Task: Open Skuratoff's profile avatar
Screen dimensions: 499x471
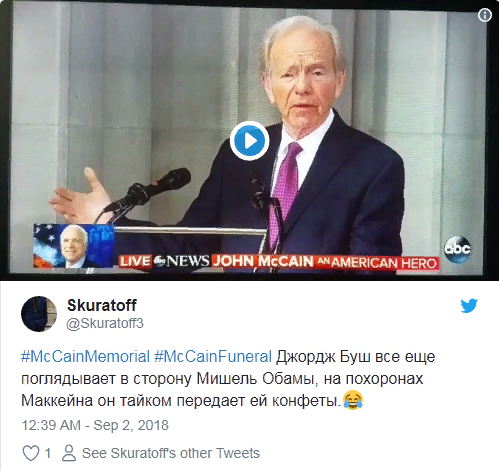Action: pyautogui.click(x=39, y=314)
